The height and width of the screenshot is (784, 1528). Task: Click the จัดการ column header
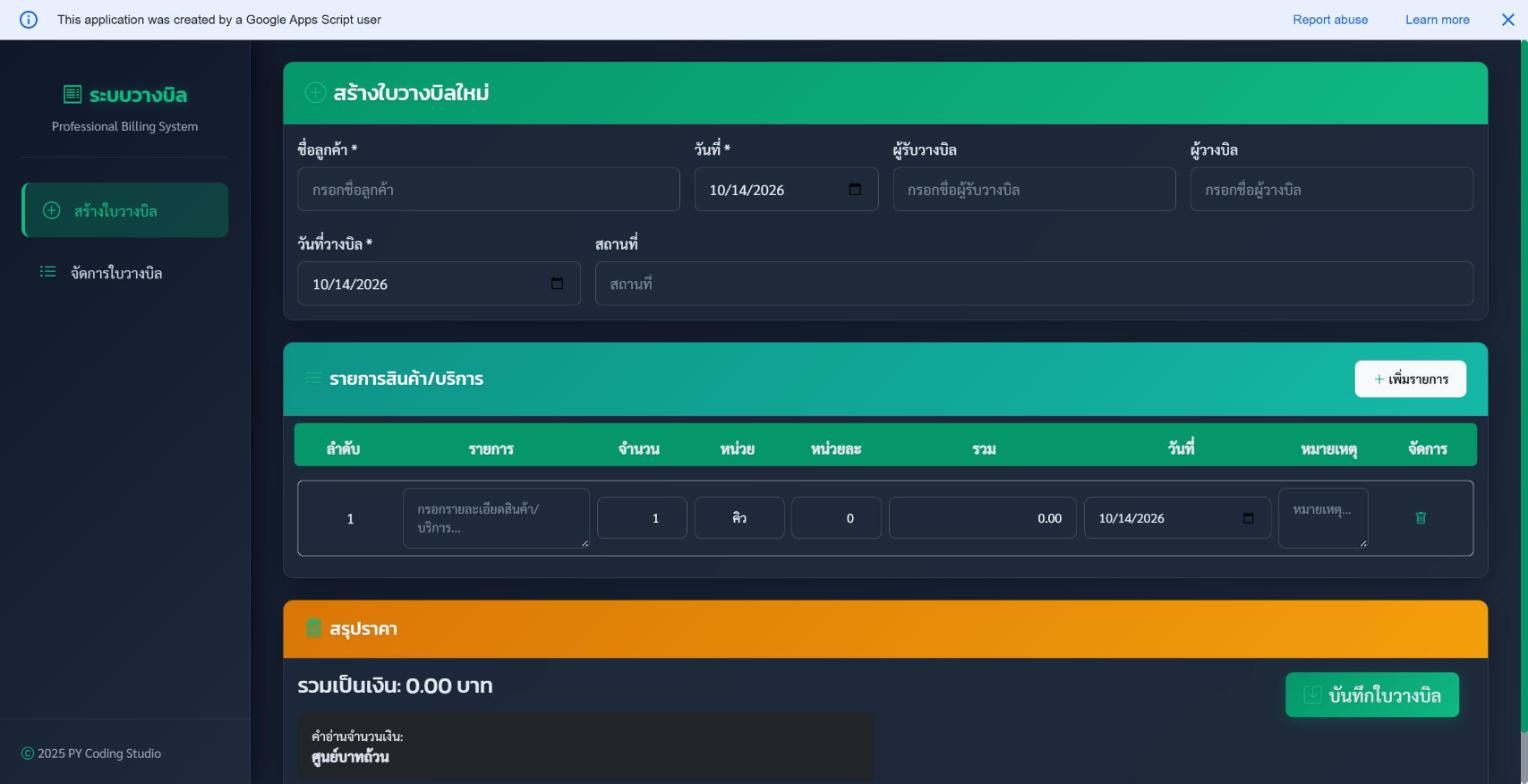pyautogui.click(x=1427, y=449)
